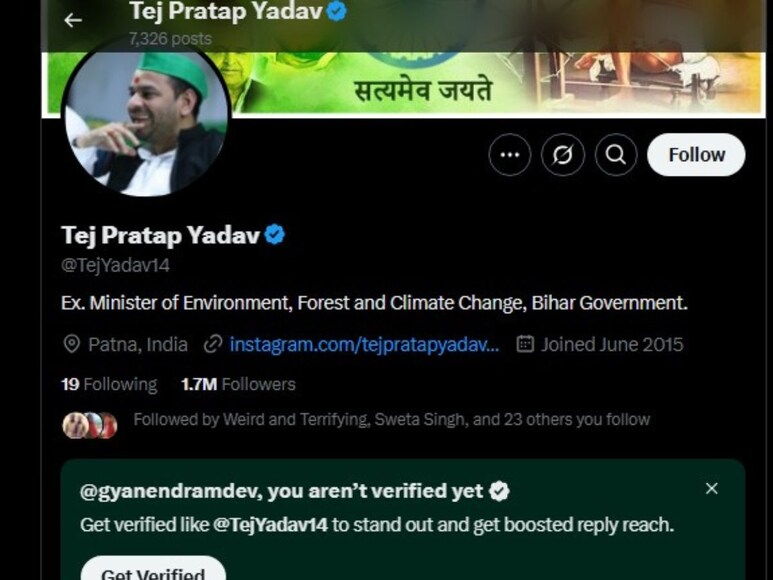Open the instagram.com/tejpratapyadav link
The width and height of the screenshot is (773, 580).
click(364, 344)
